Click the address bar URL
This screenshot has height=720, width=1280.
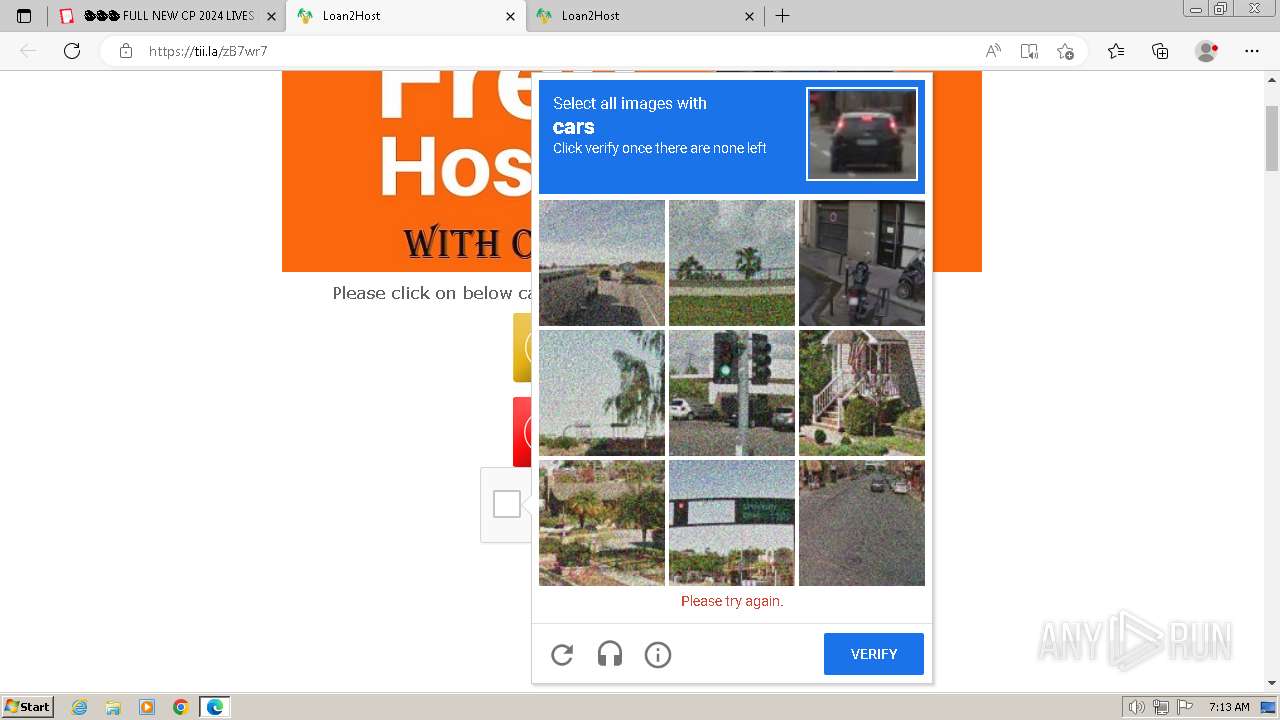(x=208, y=51)
